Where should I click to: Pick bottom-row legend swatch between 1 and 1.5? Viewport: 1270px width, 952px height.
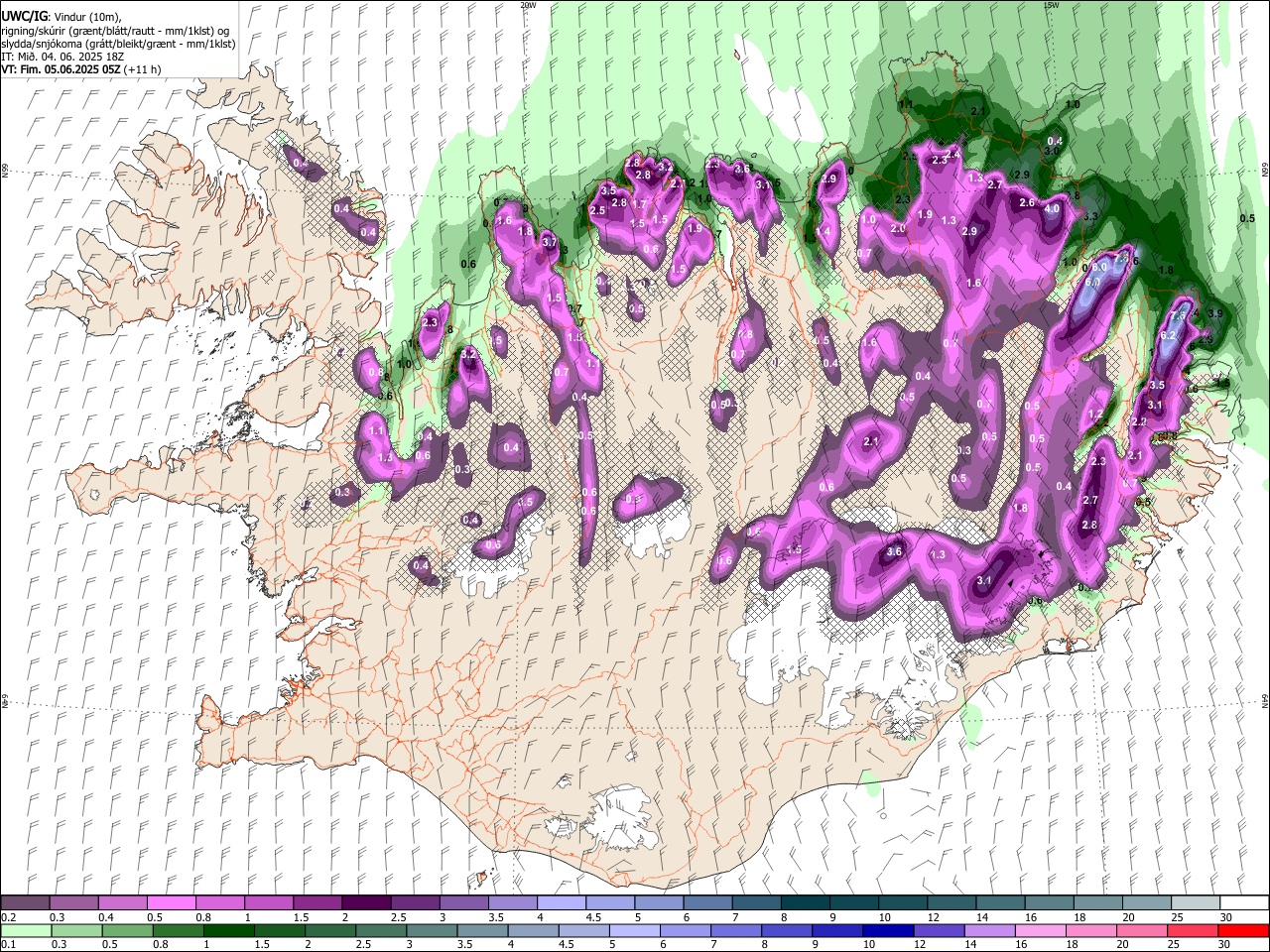(x=229, y=930)
